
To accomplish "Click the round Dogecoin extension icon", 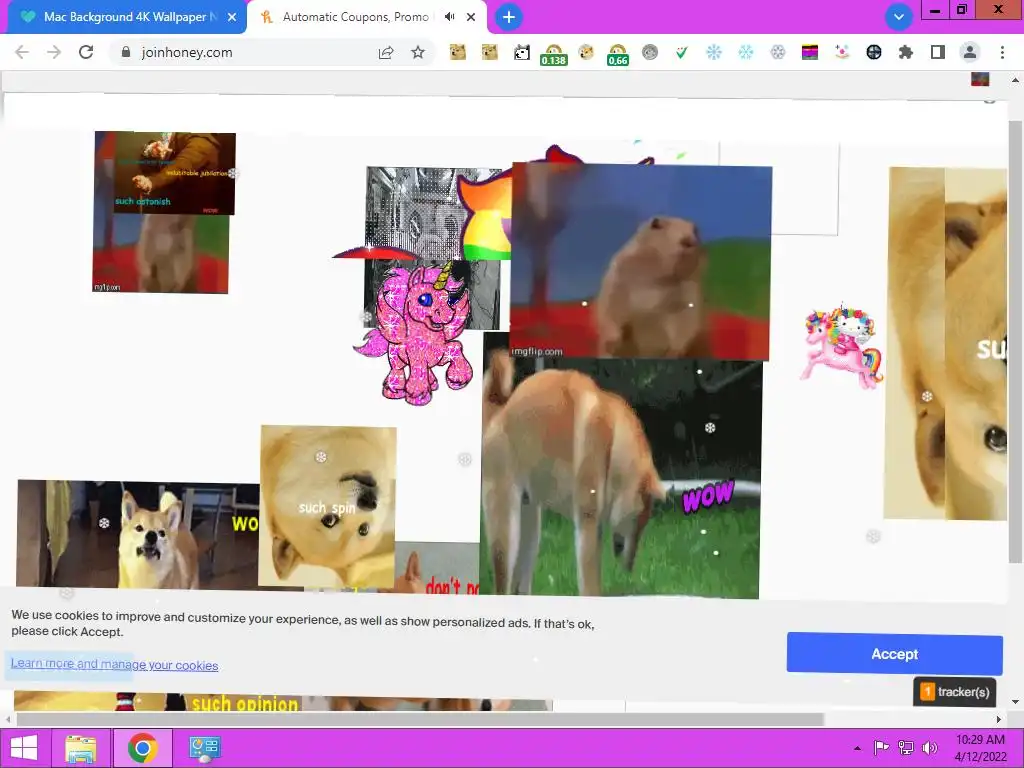I will click(x=586, y=52).
